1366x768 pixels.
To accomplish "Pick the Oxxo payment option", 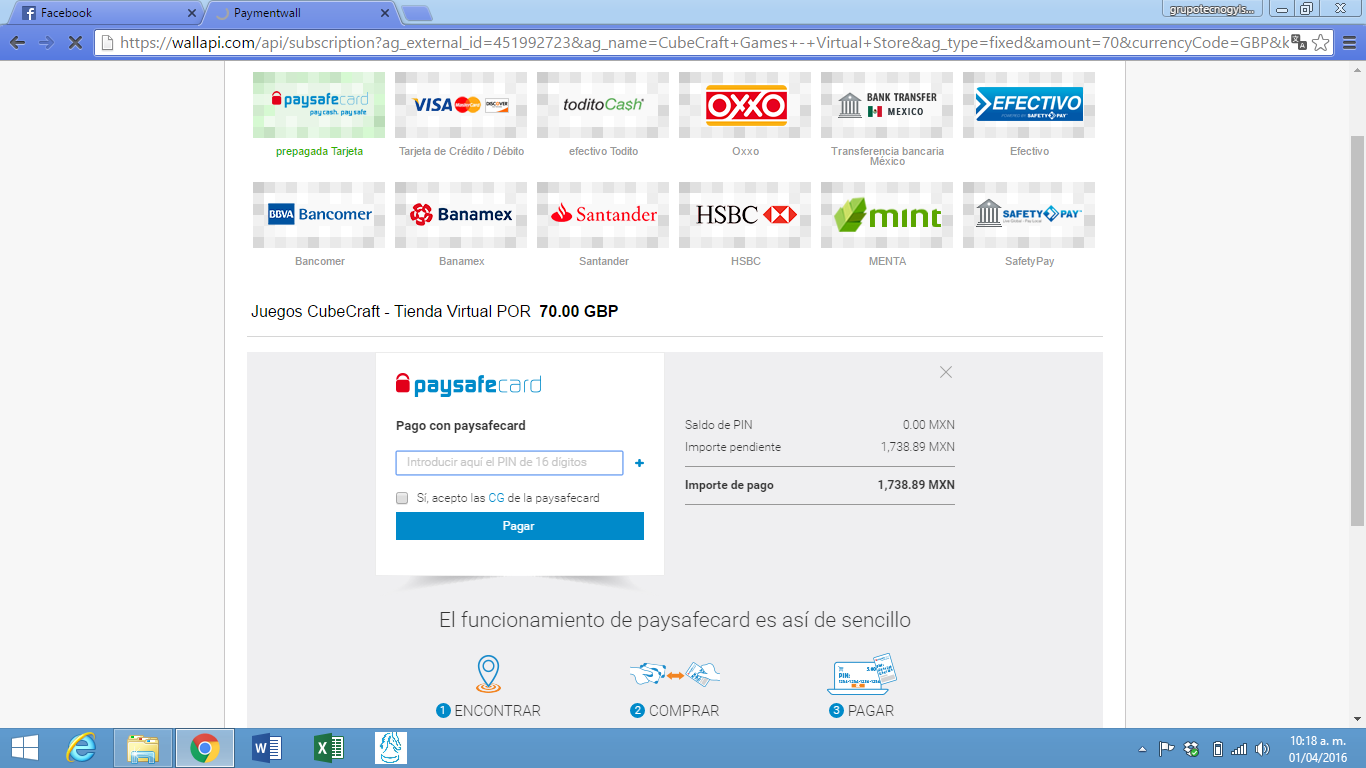I will [745, 105].
